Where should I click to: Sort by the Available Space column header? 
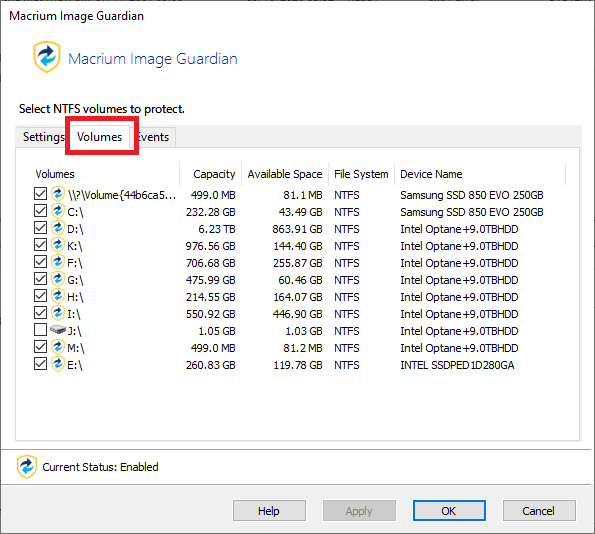coord(285,174)
